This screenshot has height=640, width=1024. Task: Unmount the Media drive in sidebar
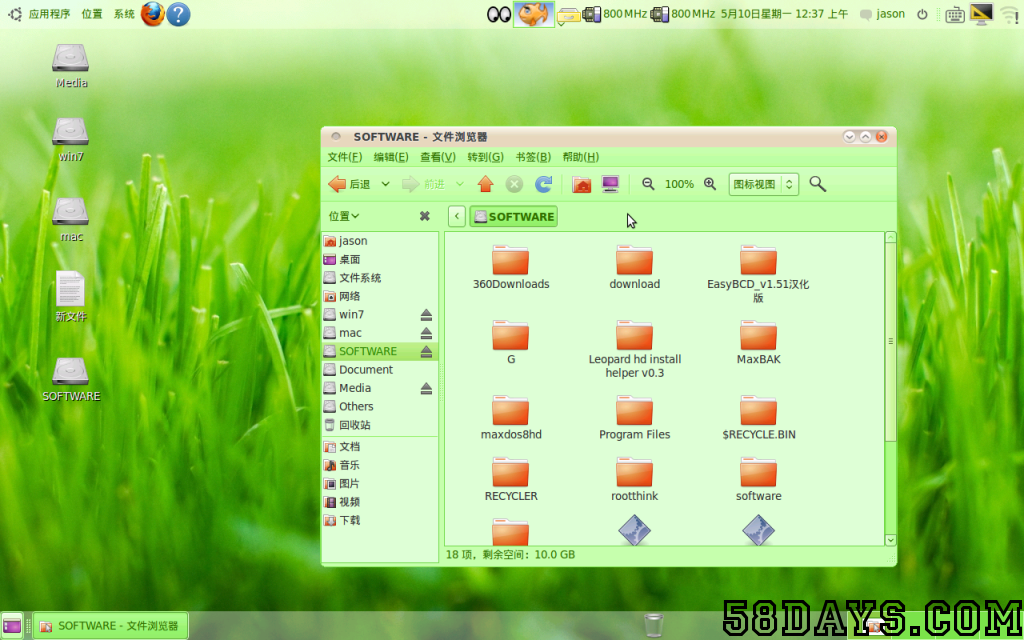(426, 388)
